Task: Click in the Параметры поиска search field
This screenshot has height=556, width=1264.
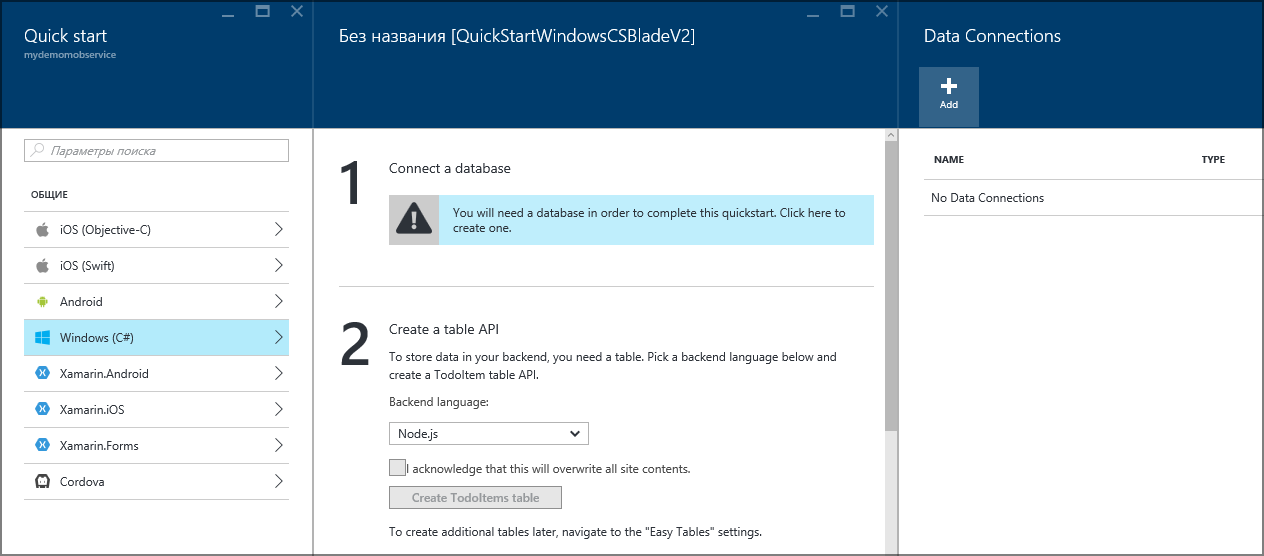Action: click(x=156, y=150)
